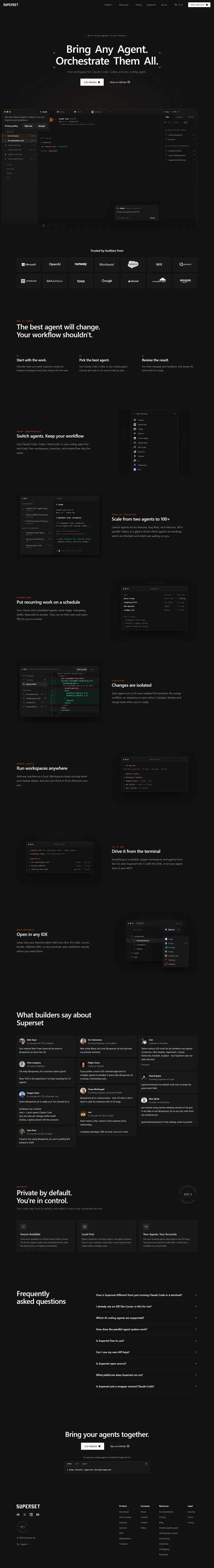Open Download link under footer Product

[124, 1512]
